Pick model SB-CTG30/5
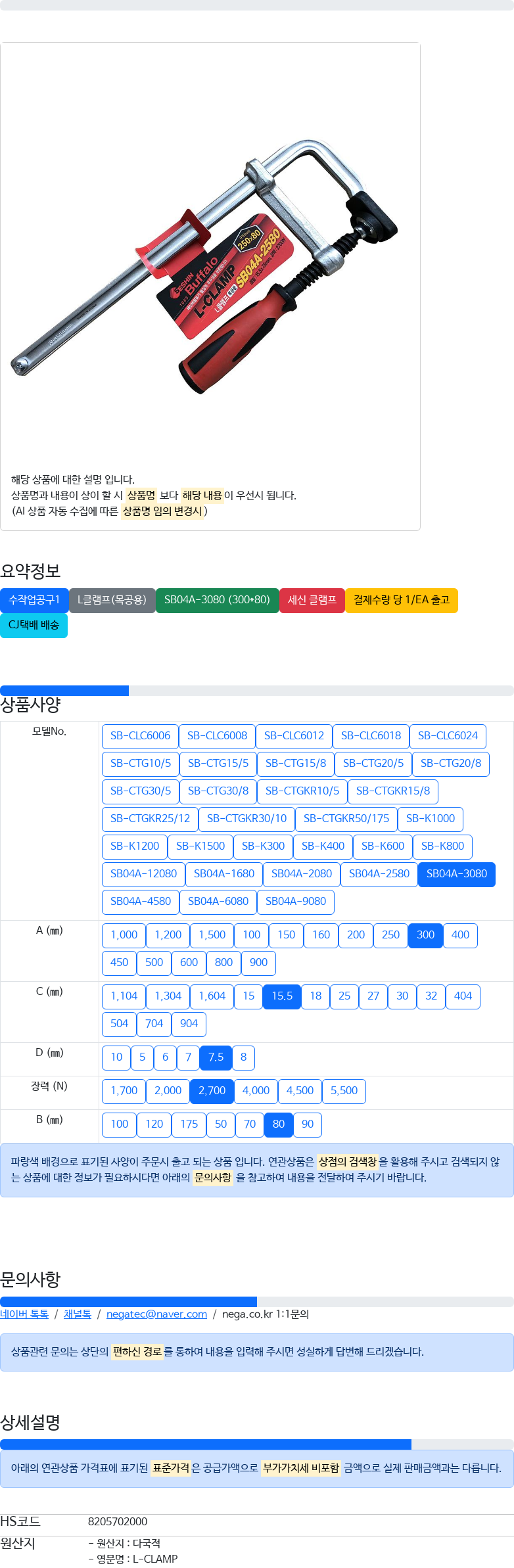The image size is (514, 1568). pyautogui.click(x=141, y=791)
